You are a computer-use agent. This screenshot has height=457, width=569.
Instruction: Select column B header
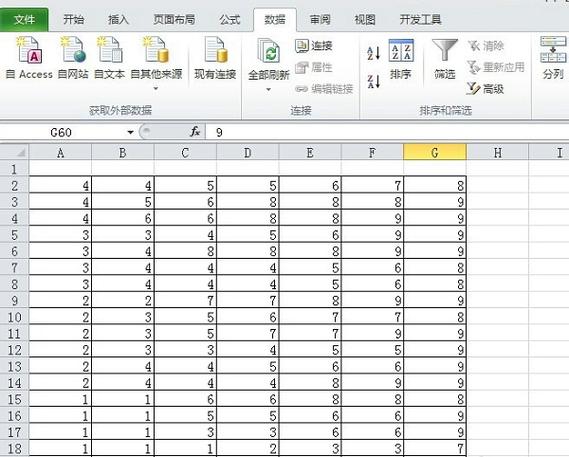(123, 153)
